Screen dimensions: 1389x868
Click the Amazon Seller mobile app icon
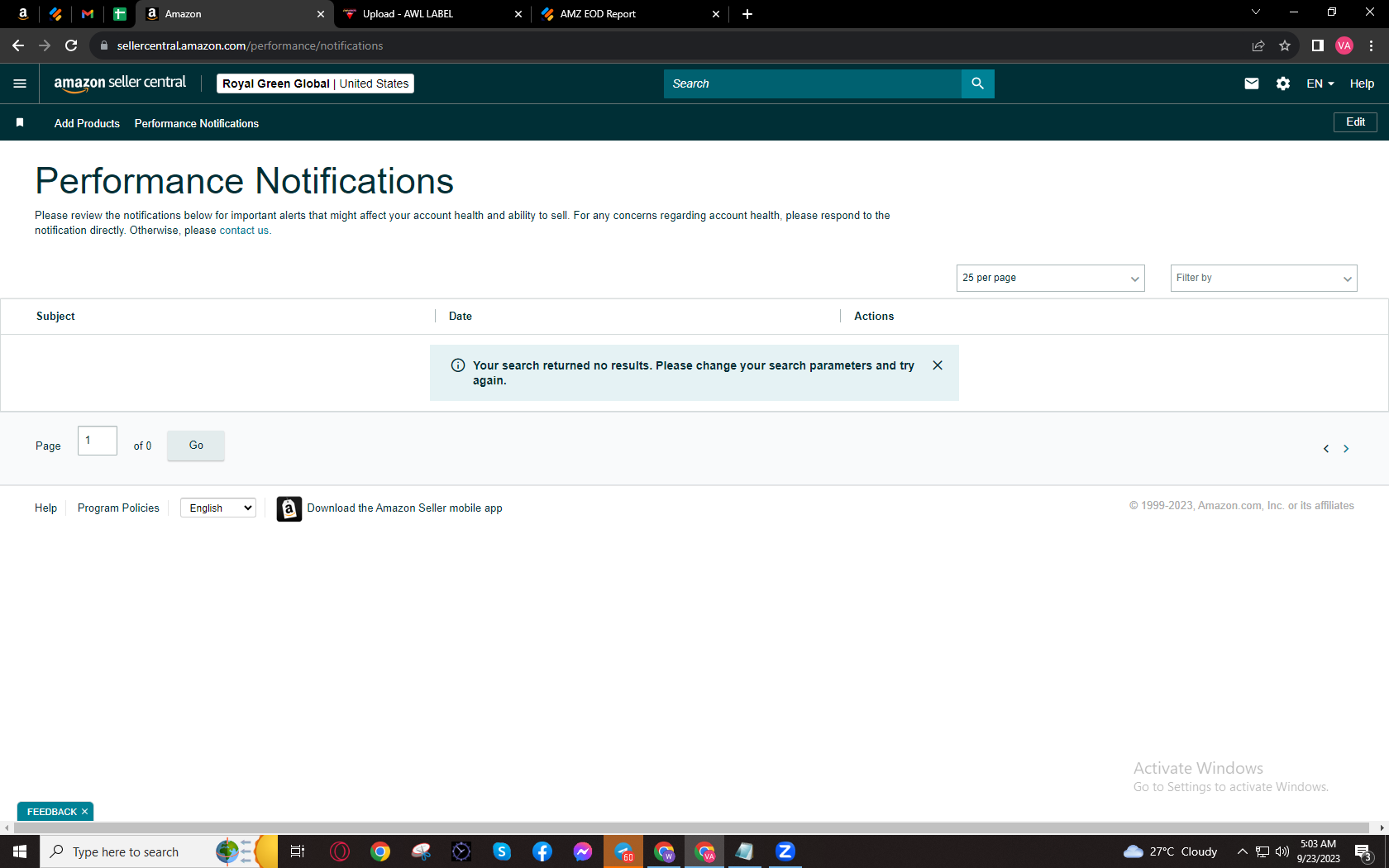(x=289, y=508)
